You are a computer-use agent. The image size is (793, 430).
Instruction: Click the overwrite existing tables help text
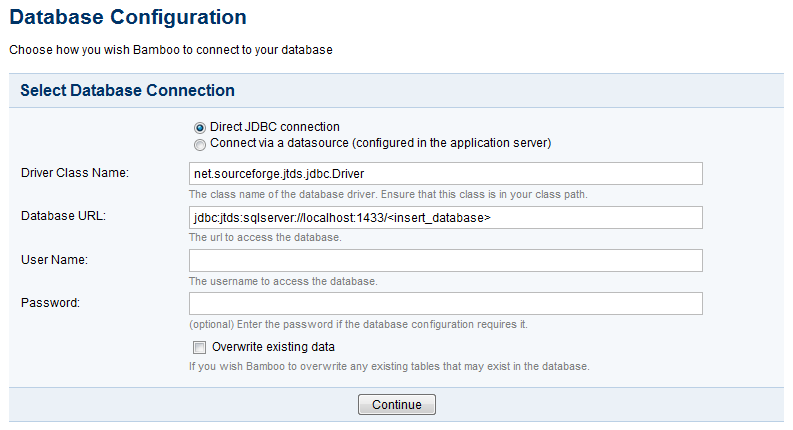[389, 367]
